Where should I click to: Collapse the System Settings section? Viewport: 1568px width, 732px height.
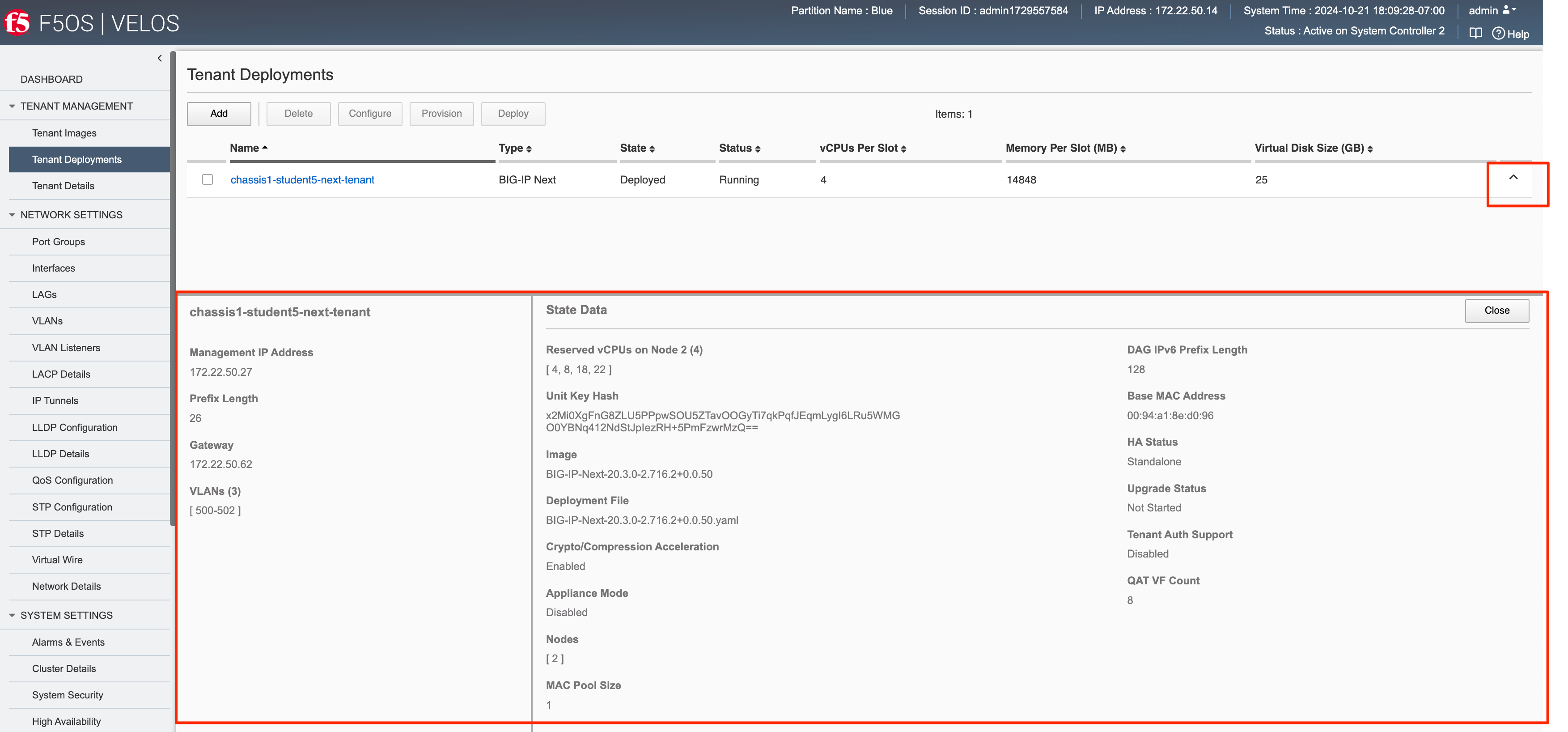pos(12,615)
